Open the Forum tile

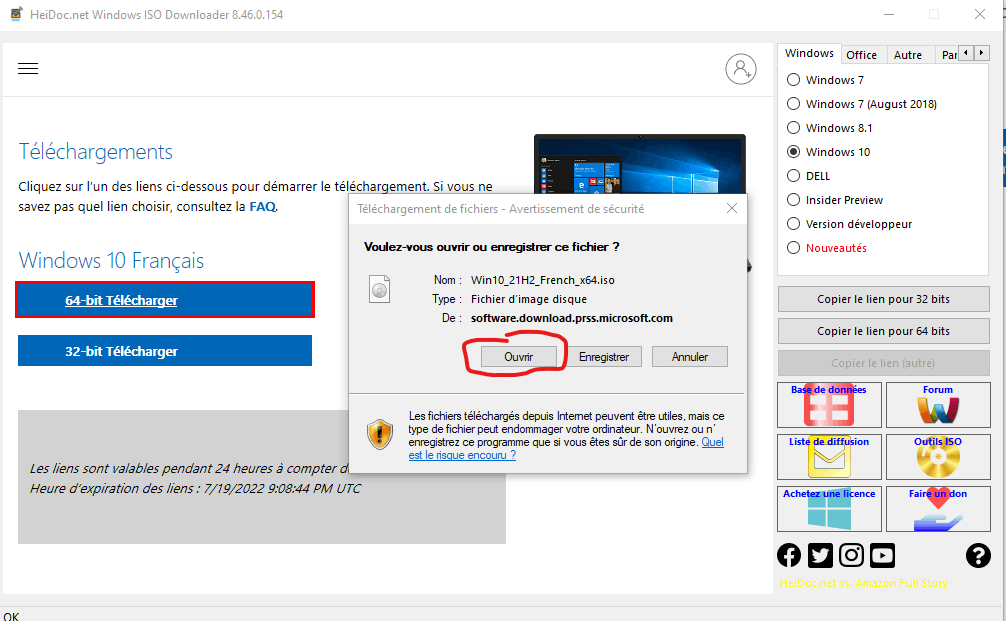pyautogui.click(x=938, y=405)
